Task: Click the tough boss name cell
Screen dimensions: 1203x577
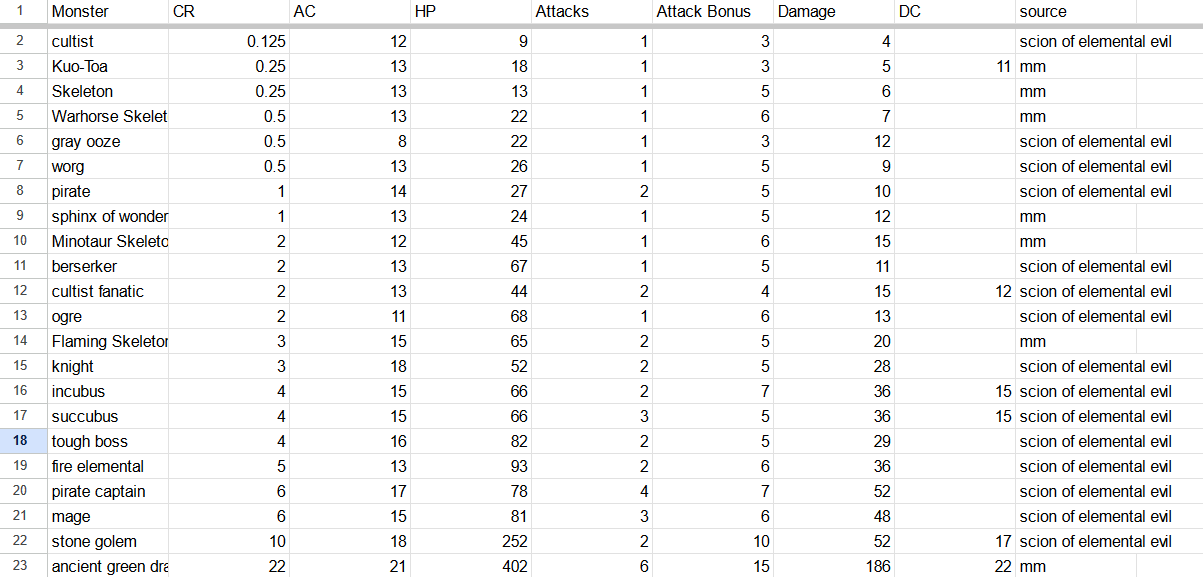Action: [x=107, y=441]
